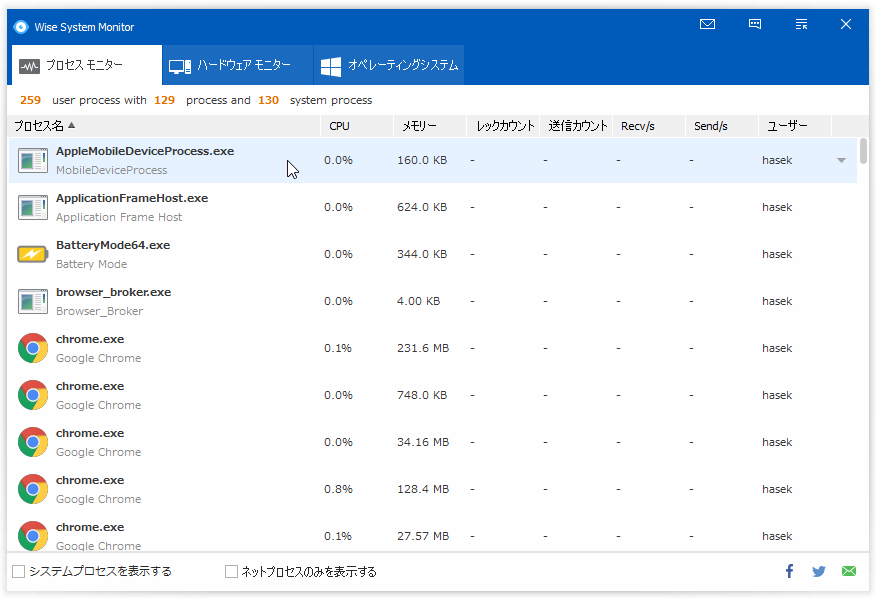Open the feedback chat icon in title bar
This screenshot has width=876, height=598.
click(755, 24)
